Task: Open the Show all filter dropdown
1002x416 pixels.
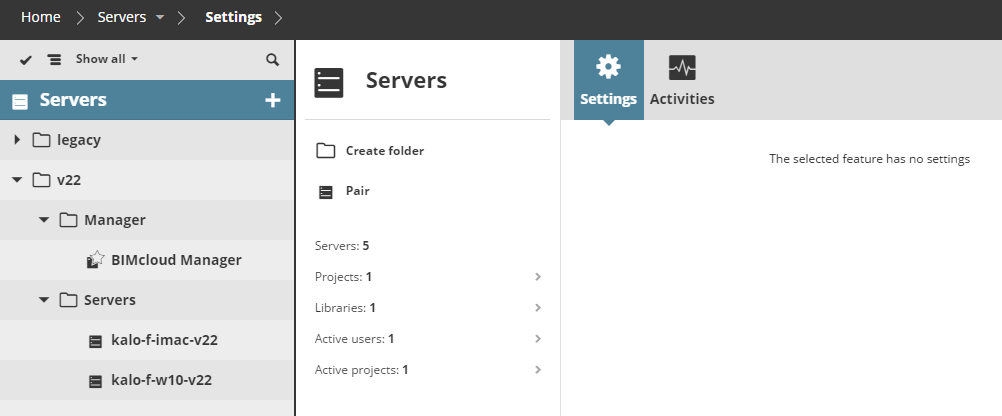Action: [106, 59]
